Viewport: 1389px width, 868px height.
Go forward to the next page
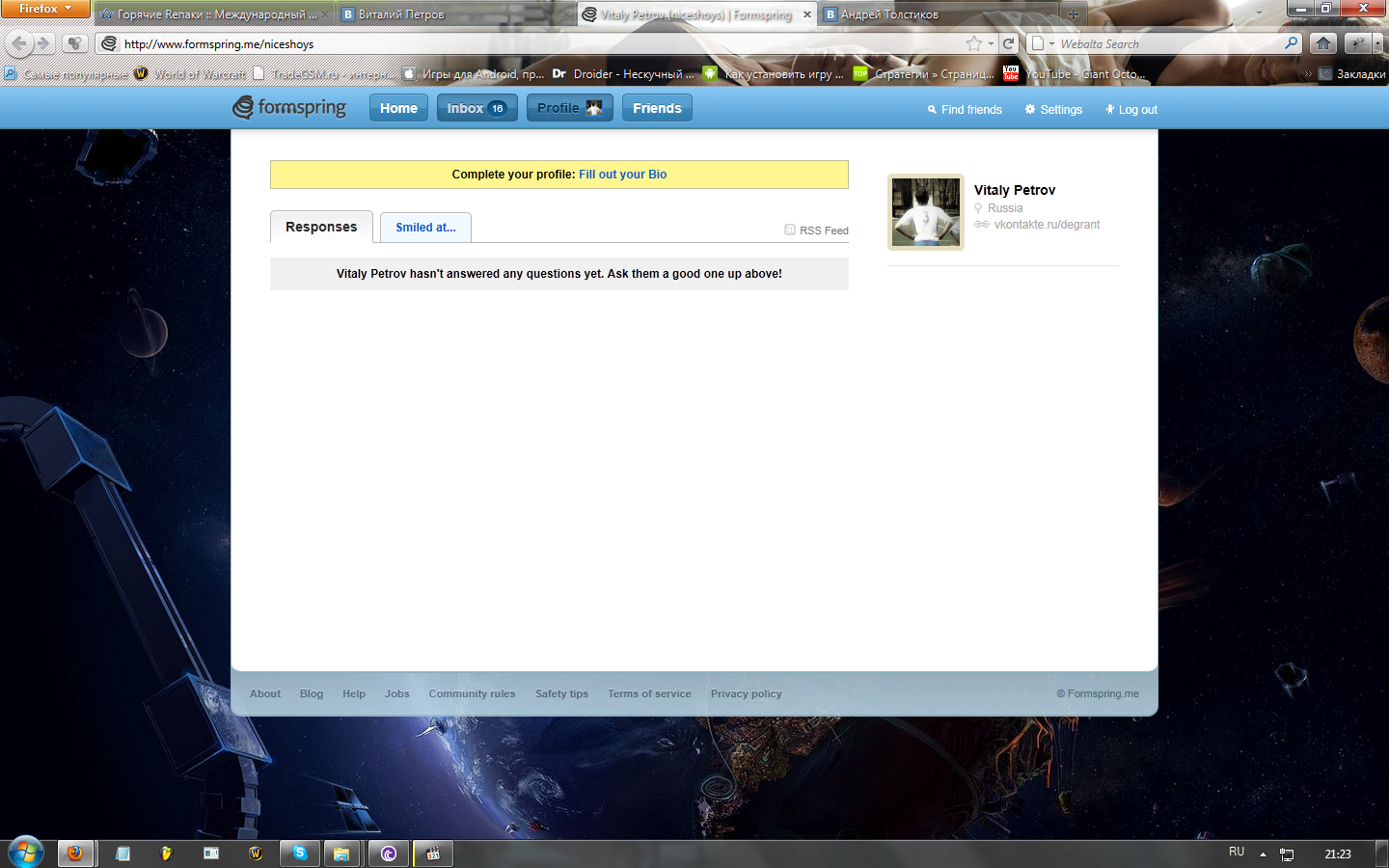pyautogui.click(x=43, y=43)
